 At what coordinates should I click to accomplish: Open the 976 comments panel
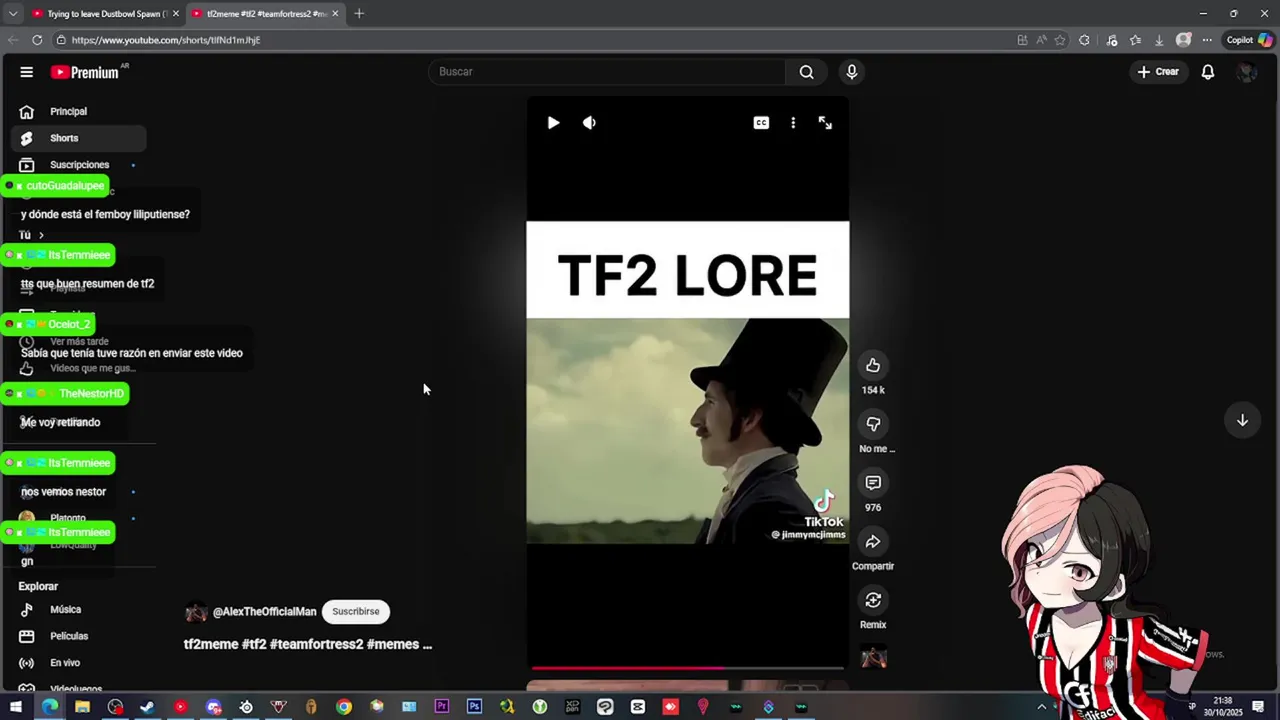point(873,483)
